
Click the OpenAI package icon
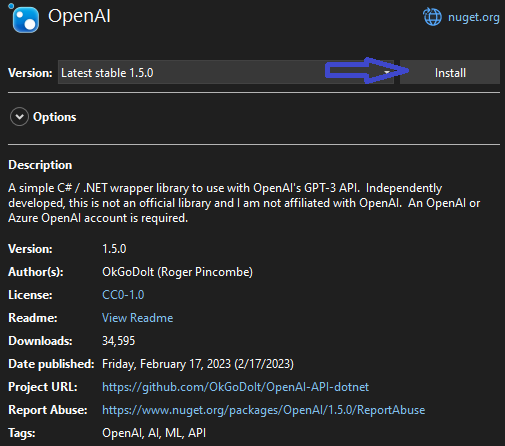(x=25, y=19)
